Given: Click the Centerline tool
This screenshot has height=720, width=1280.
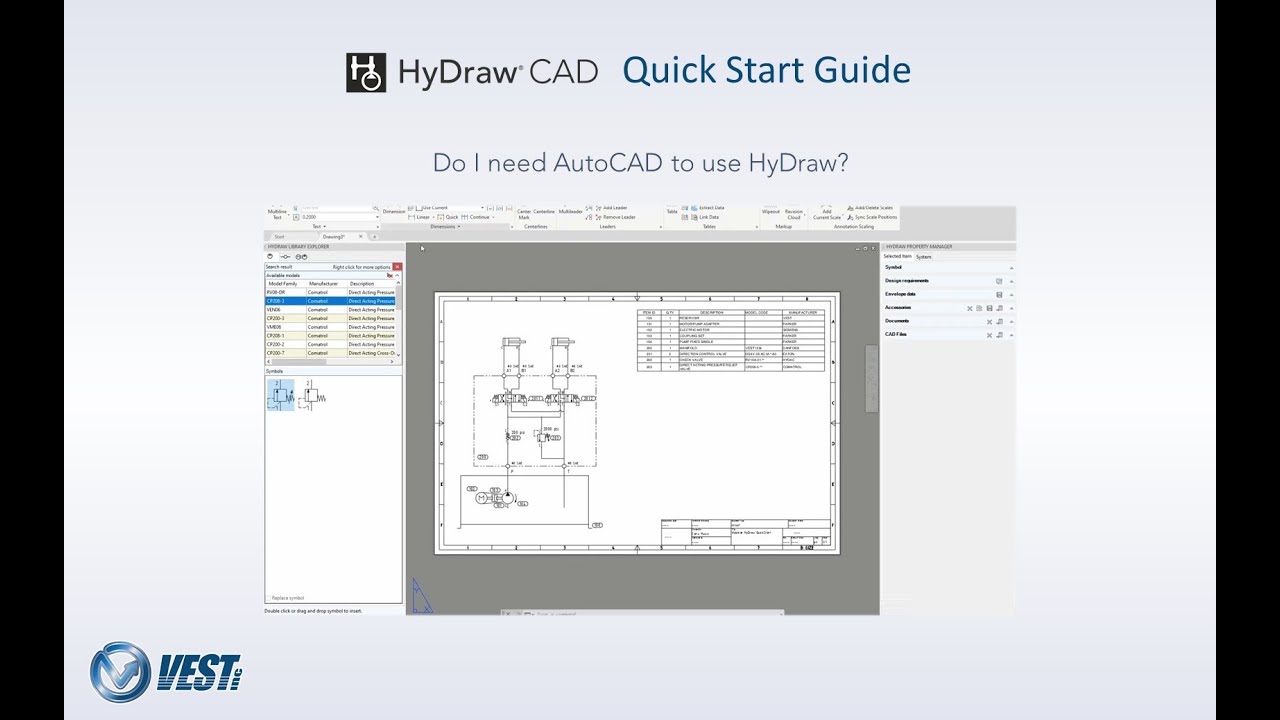Looking at the screenshot, I should tap(544, 211).
